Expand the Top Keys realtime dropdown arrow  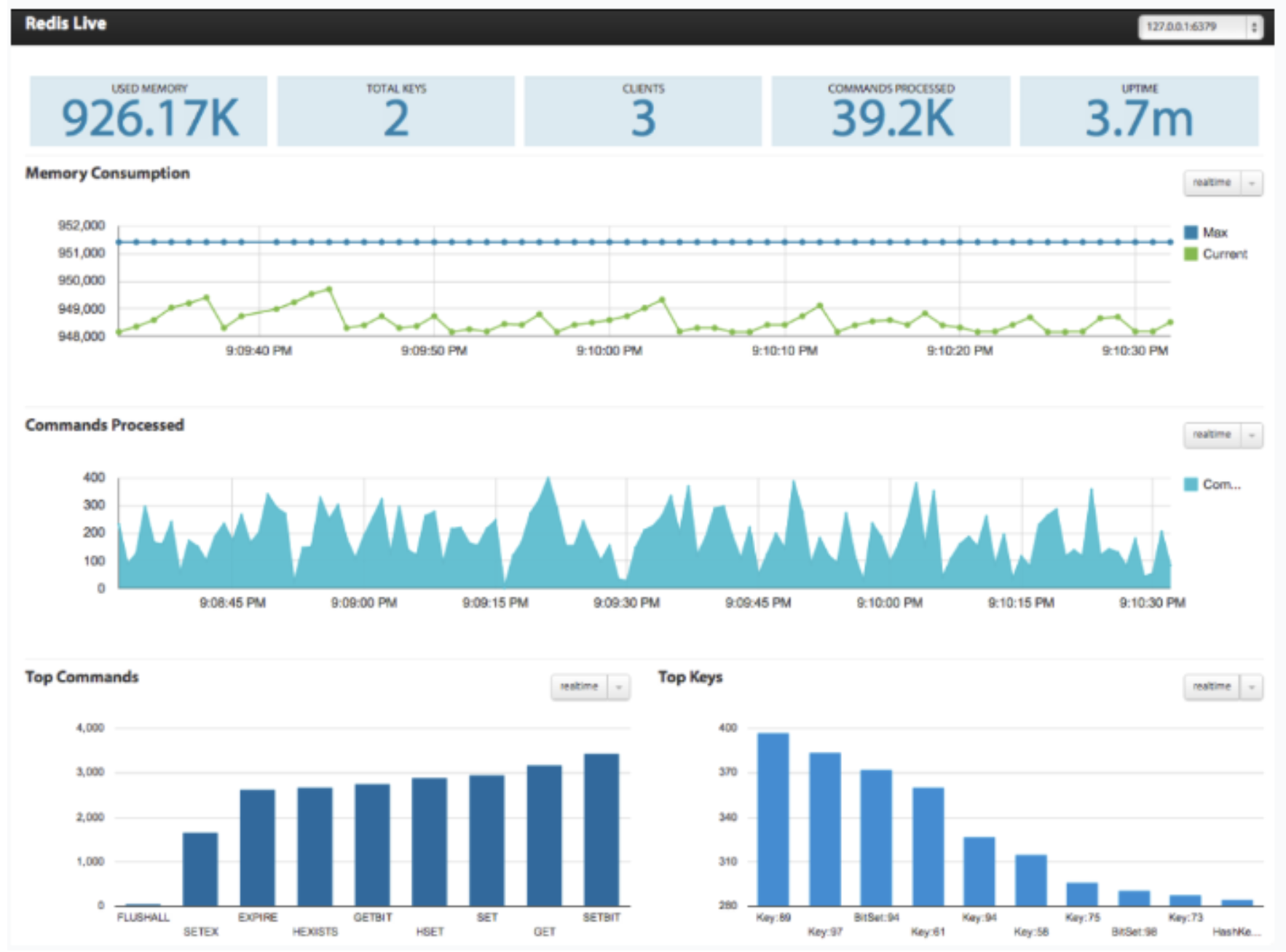pos(1252,686)
